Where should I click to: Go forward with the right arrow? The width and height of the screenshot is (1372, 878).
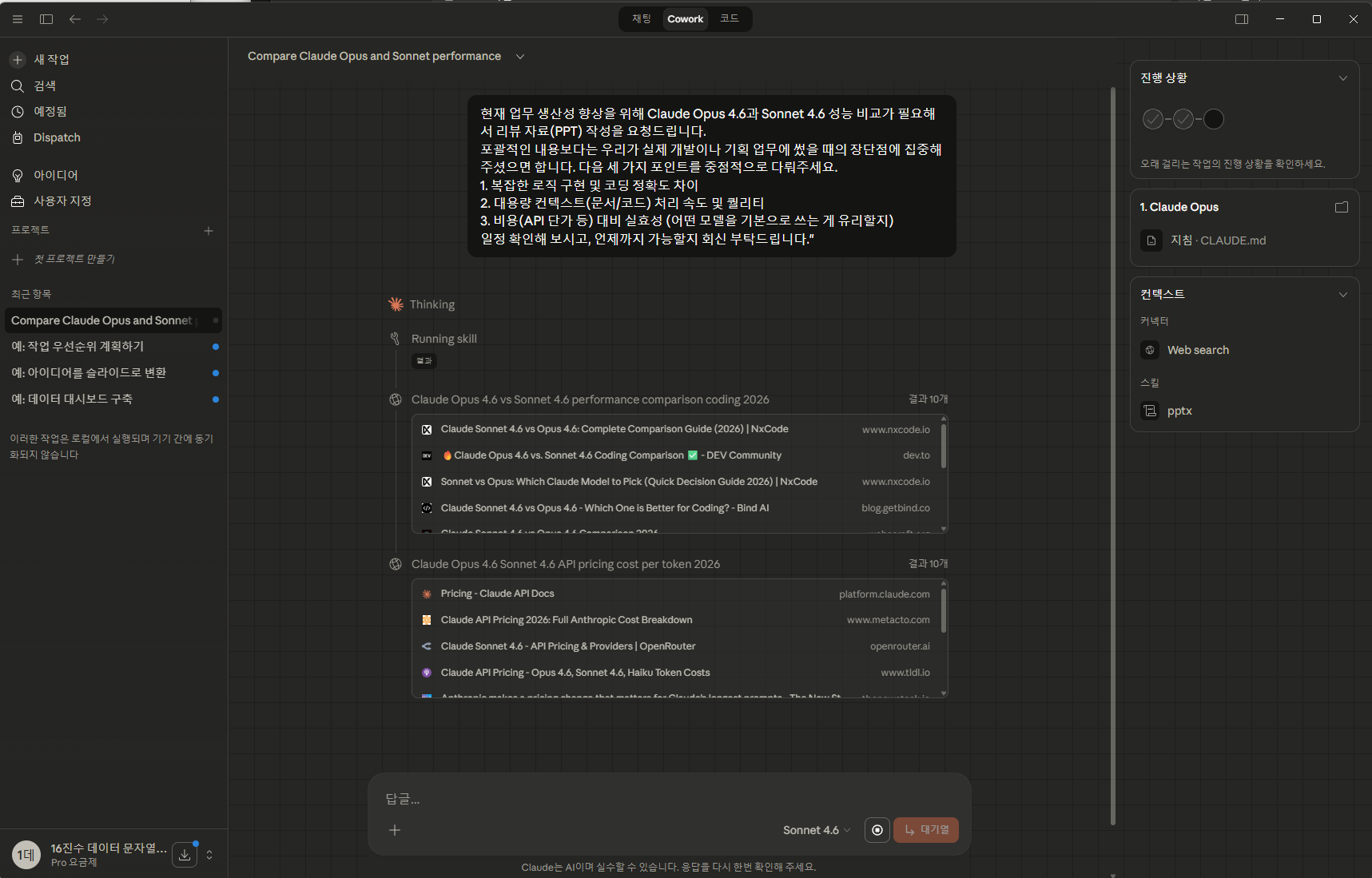[102, 19]
